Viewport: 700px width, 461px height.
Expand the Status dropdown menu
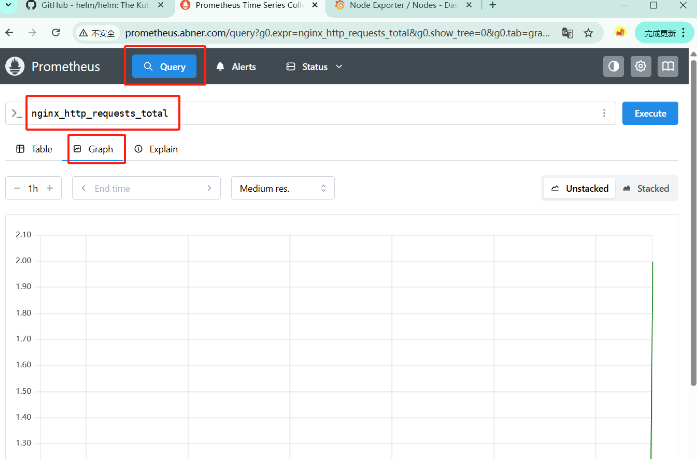tap(314, 66)
